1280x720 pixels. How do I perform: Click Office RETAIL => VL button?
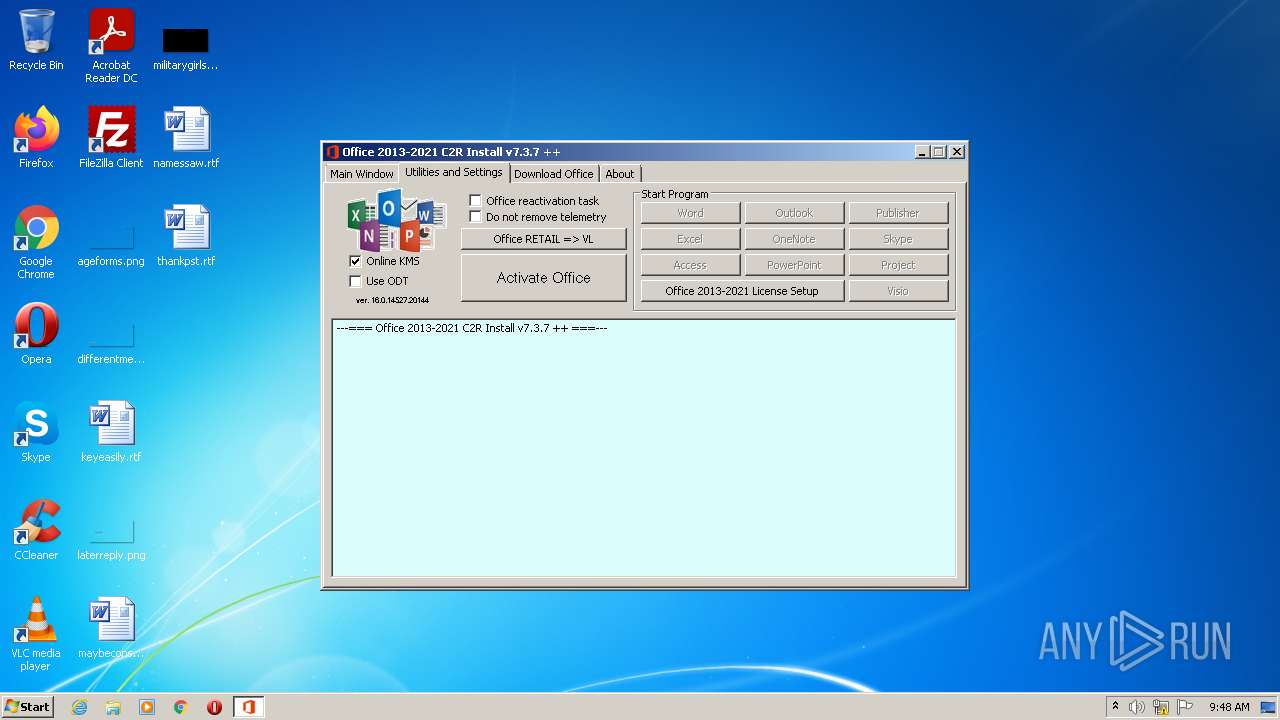click(x=544, y=239)
